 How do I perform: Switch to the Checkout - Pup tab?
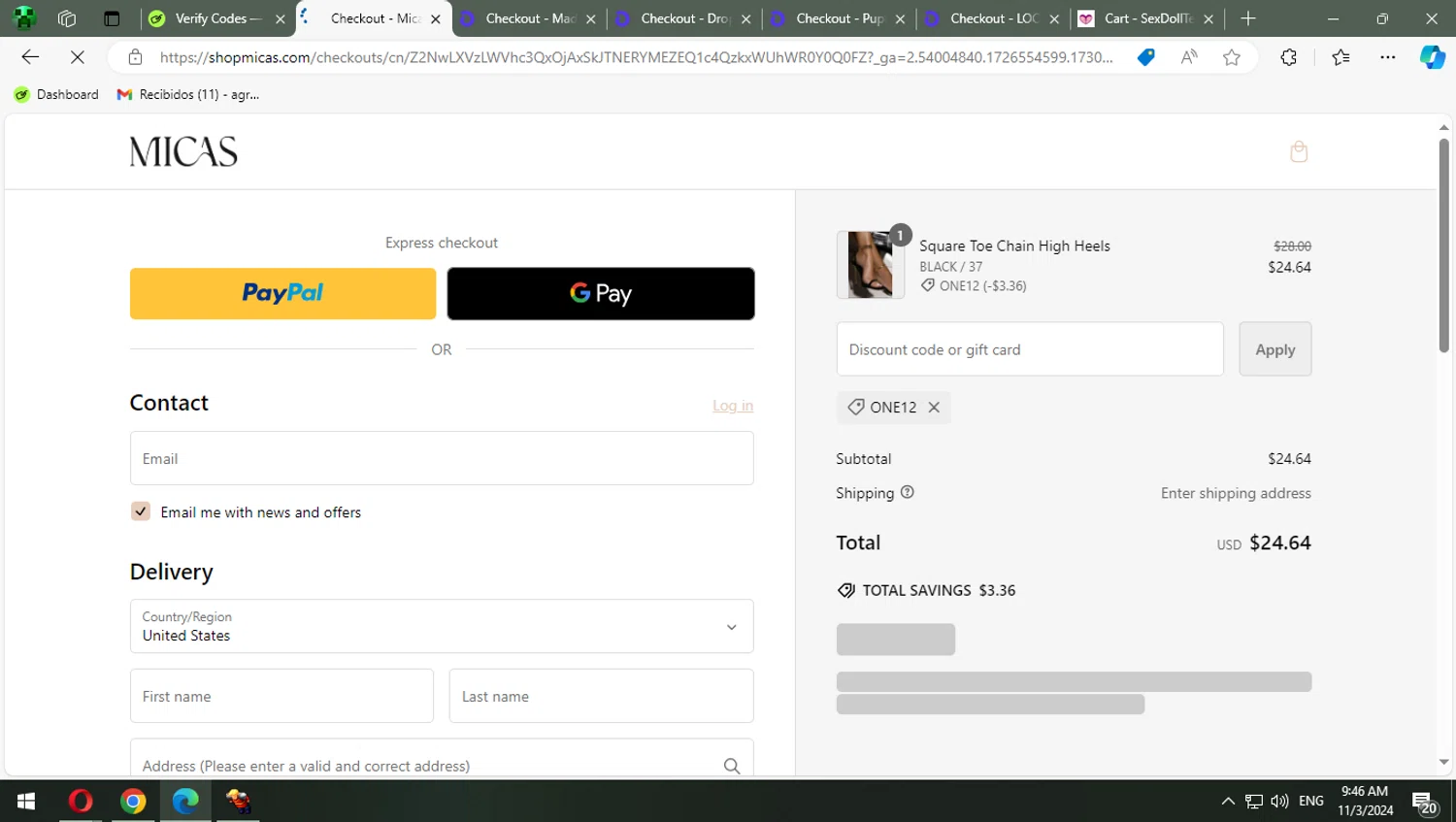click(x=840, y=18)
